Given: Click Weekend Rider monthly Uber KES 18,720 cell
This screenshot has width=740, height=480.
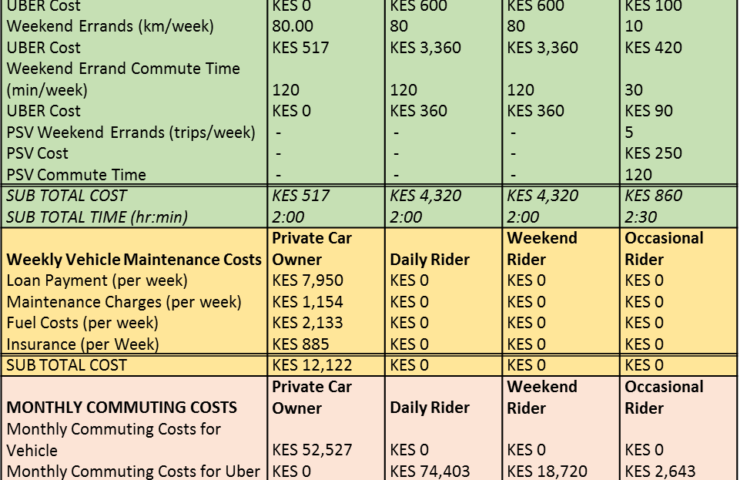Looking at the screenshot, I should coord(561,471).
